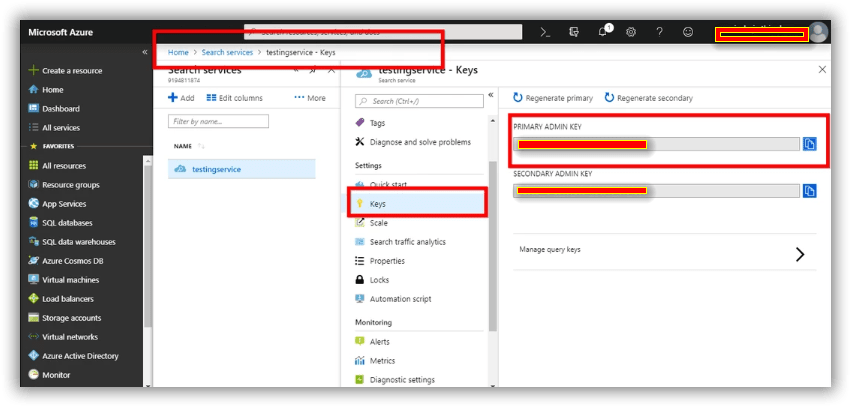
Task: Open the account avatar menu
Action: pos(818,32)
